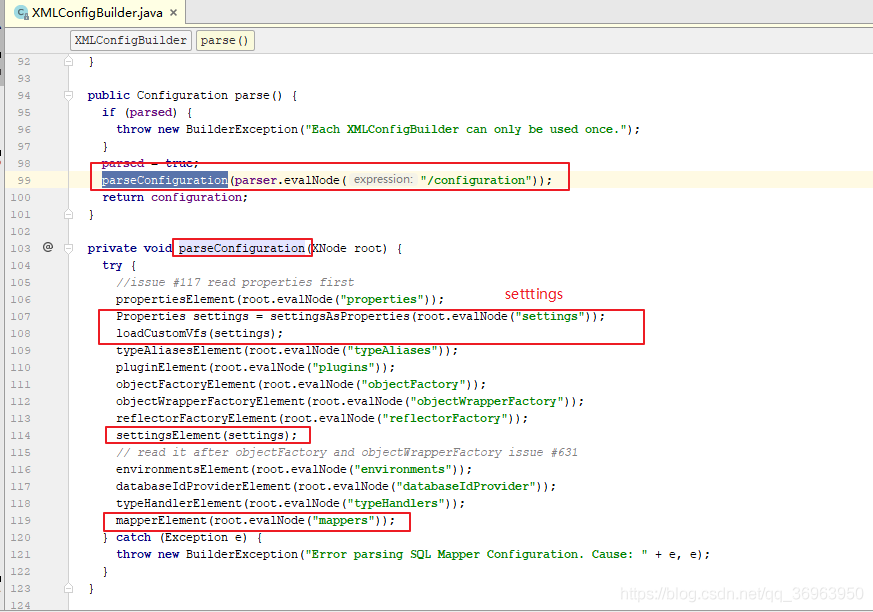Click 'catch (Exception e)' on line 120
The width and height of the screenshot is (873, 612).
tap(182, 537)
